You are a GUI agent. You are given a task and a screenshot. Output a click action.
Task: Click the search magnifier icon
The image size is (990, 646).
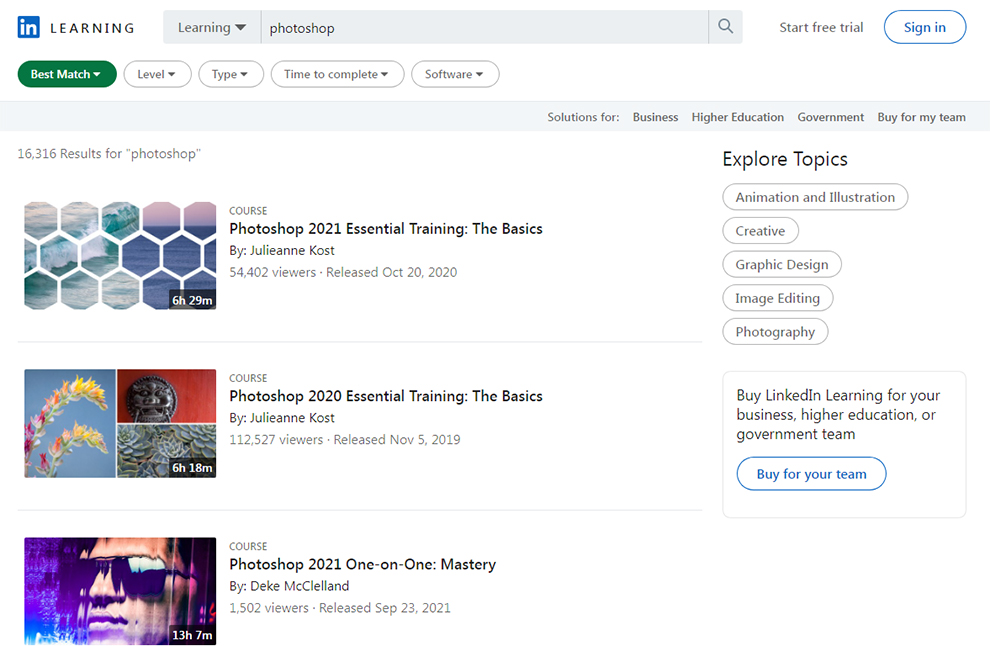(725, 27)
